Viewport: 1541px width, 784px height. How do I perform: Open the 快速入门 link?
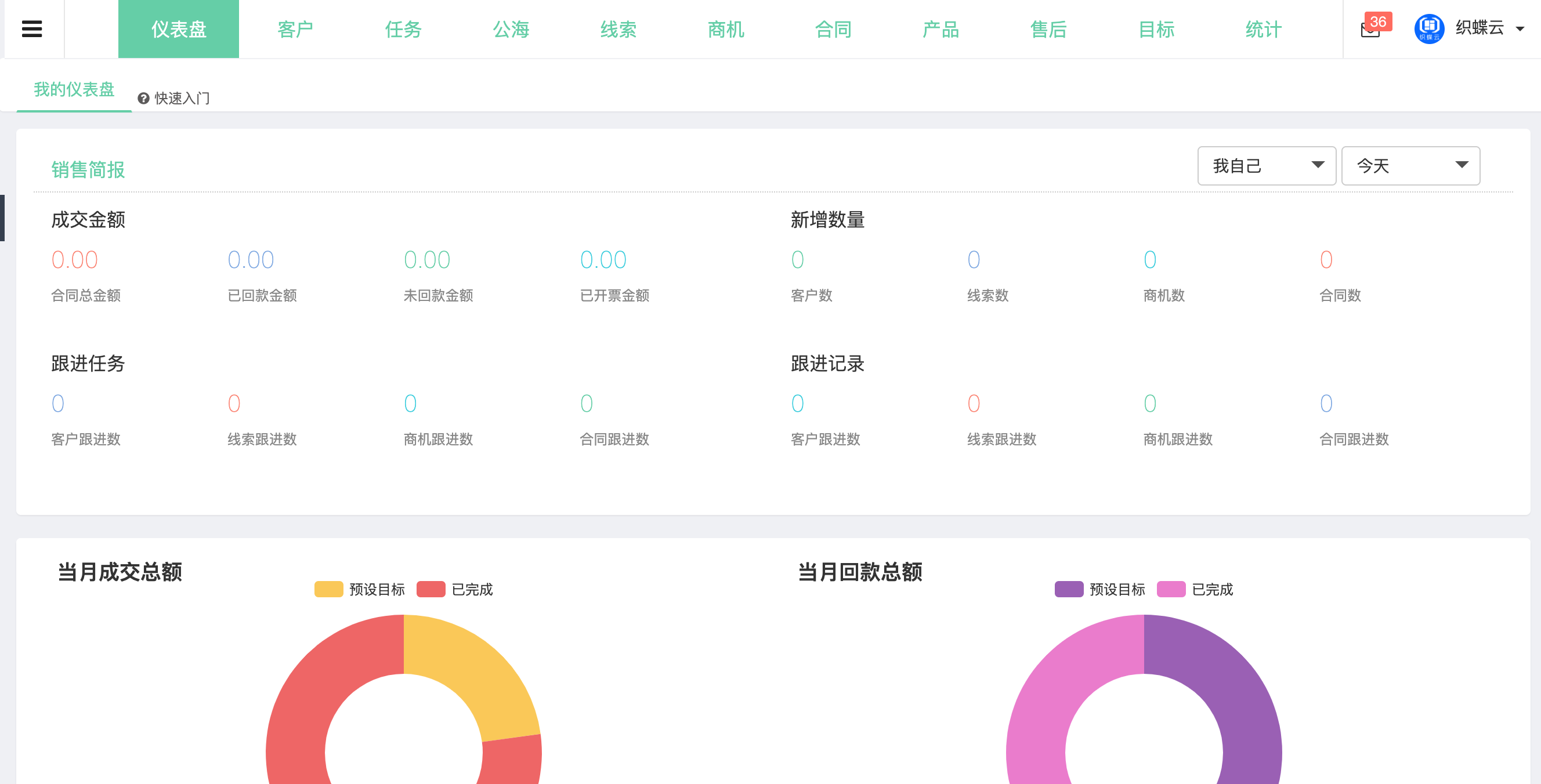coord(182,98)
